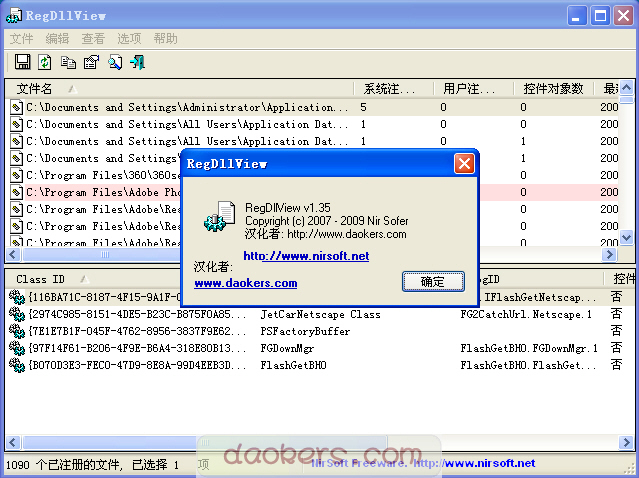The image size is (639, 478).
Task: Click the gear icon of the {116BA71C row
Action: pos(17,297)
